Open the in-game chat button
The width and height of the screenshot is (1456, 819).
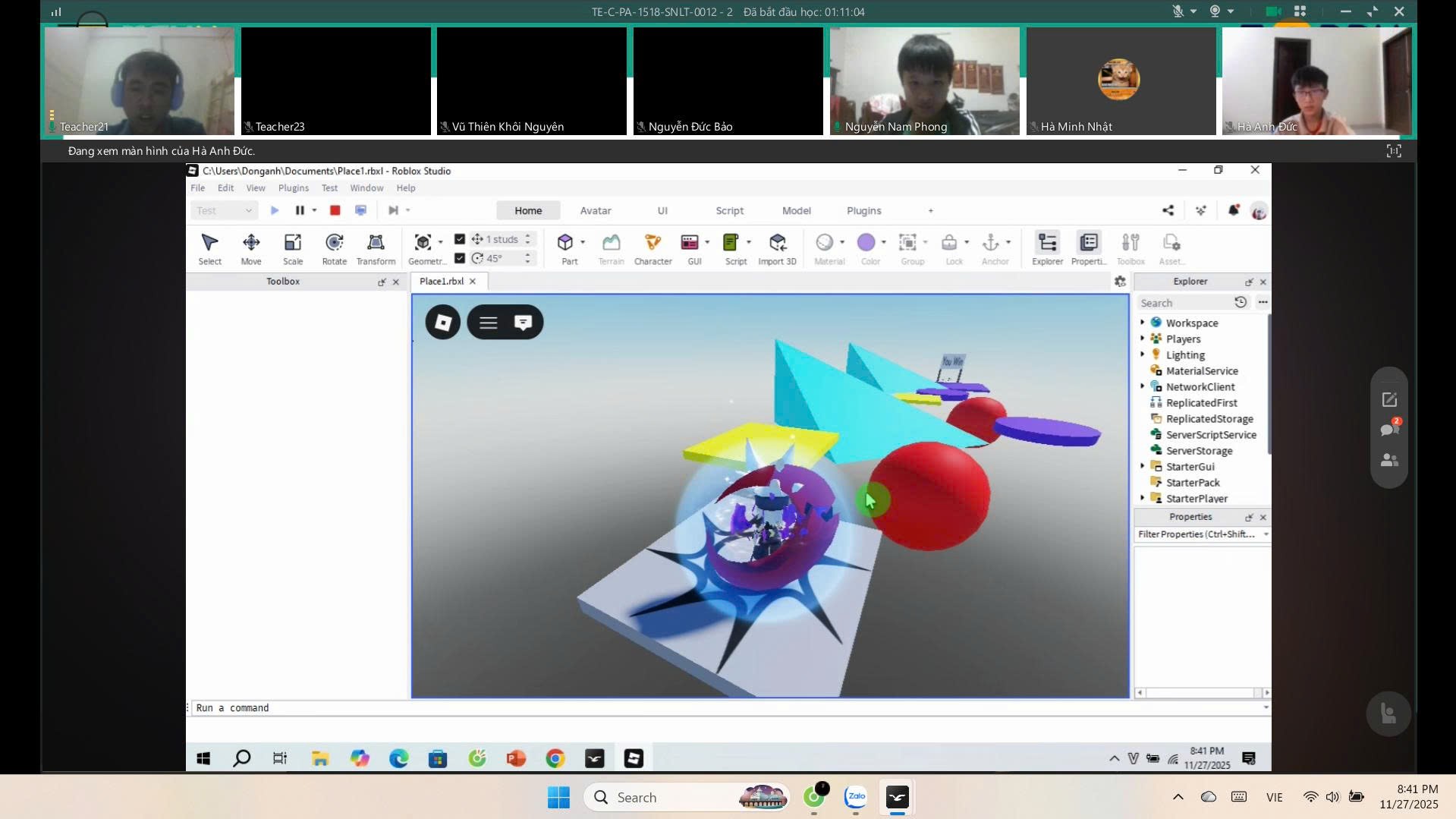(x=523, y=323)
